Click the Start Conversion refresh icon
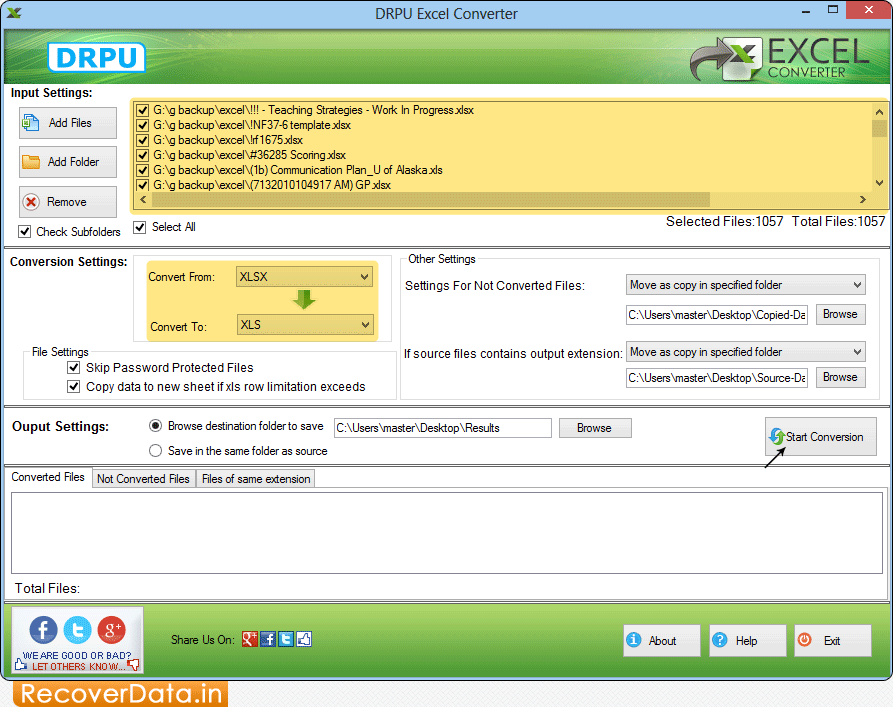The width and height of the screenshot is (893, 707). 776,436
